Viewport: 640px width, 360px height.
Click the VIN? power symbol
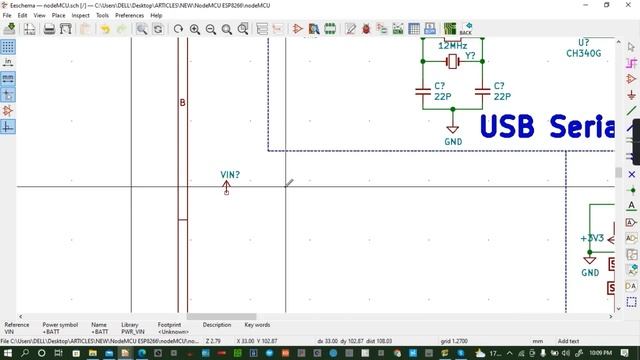click(x=227, y=187)
